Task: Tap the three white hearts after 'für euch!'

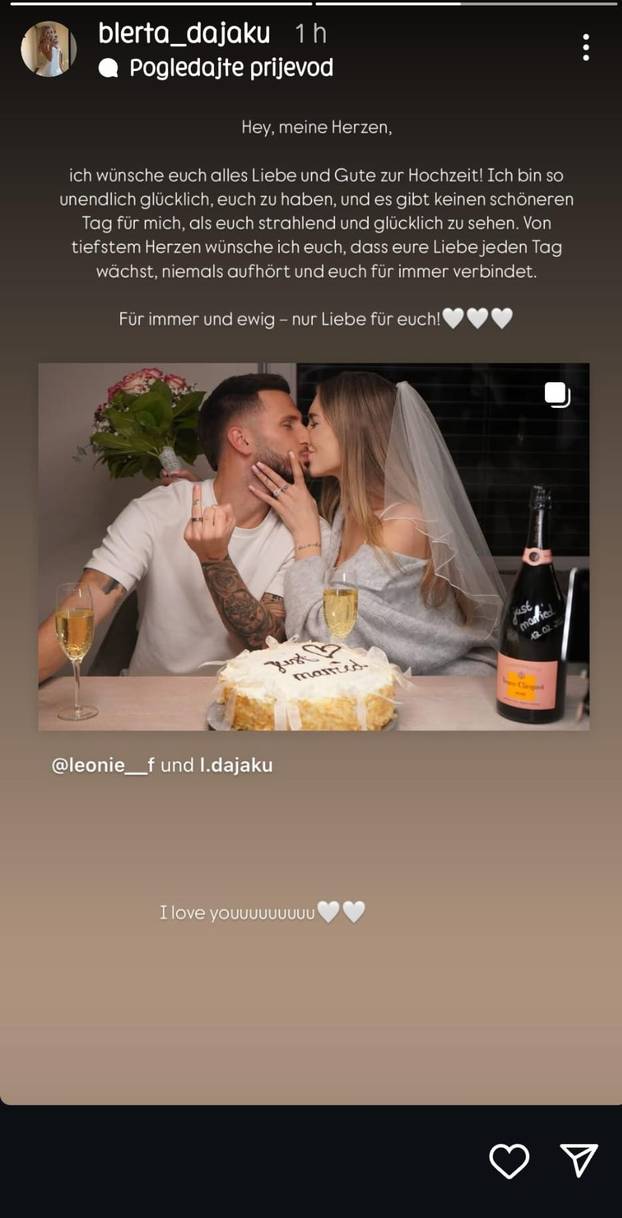Action: click(x=477, y=319)
